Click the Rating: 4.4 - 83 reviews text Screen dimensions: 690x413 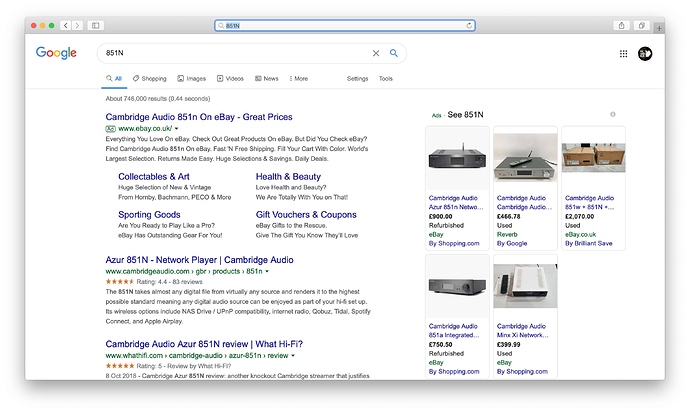[x=169, y=281]
